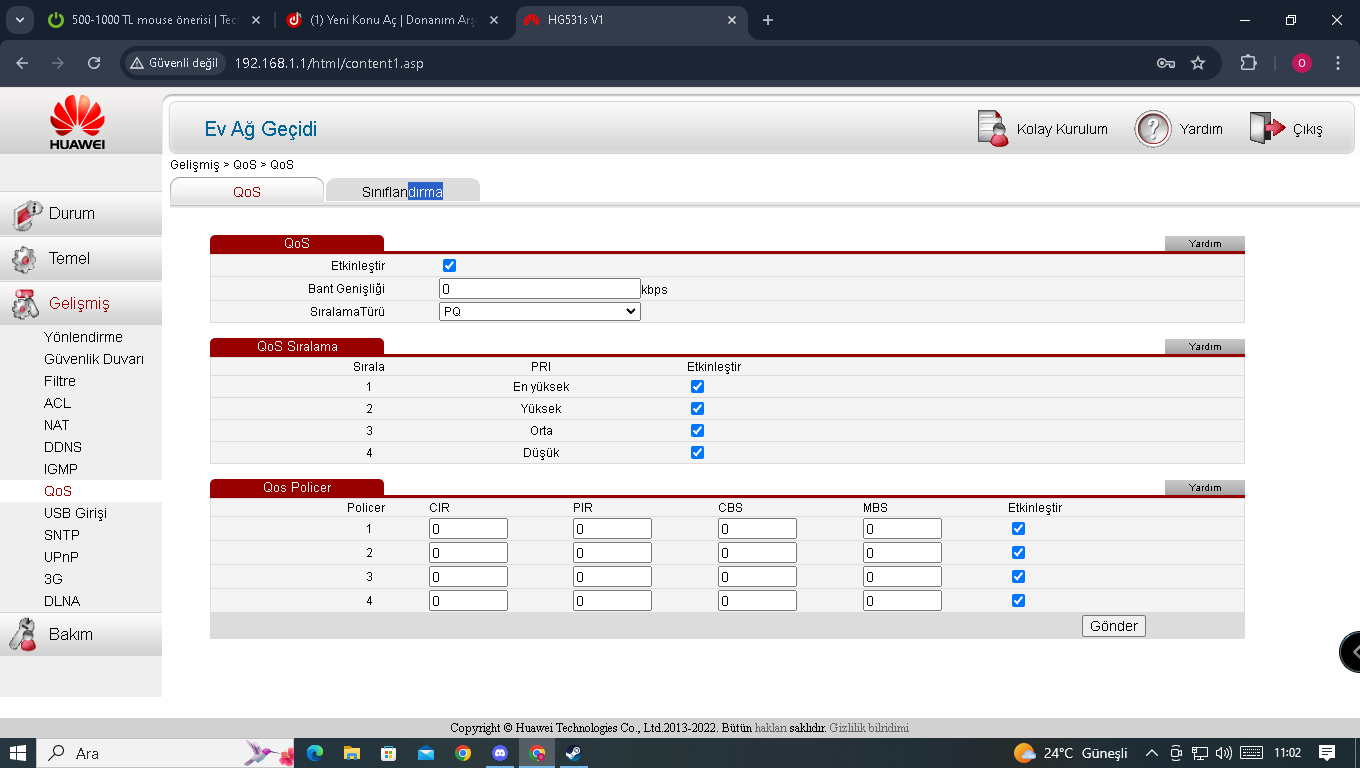The width and height of the screenshot is (1360, 768).
Task: Open Chrome three-dot menu
Action: click(x=1338, y=63)
